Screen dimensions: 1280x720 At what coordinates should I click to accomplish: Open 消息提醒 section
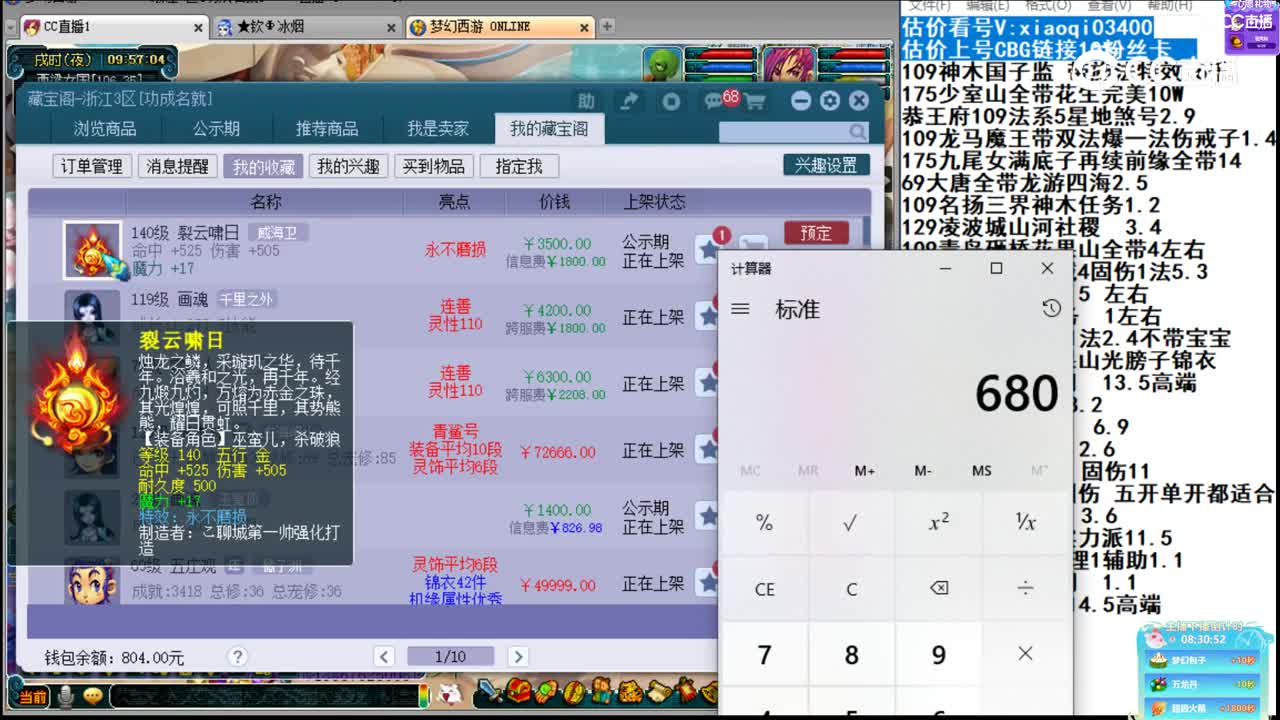(x=177, y=166)
